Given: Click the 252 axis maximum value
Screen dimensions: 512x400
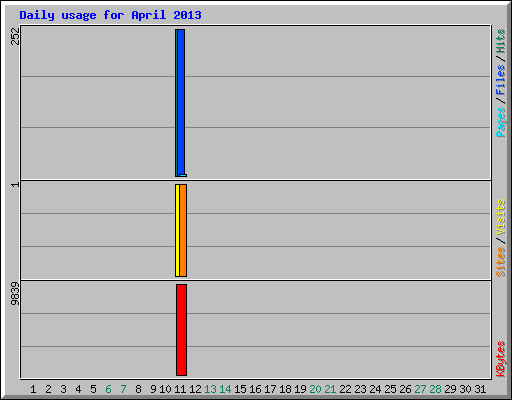Looking at the screenshot, I should 15,36.
